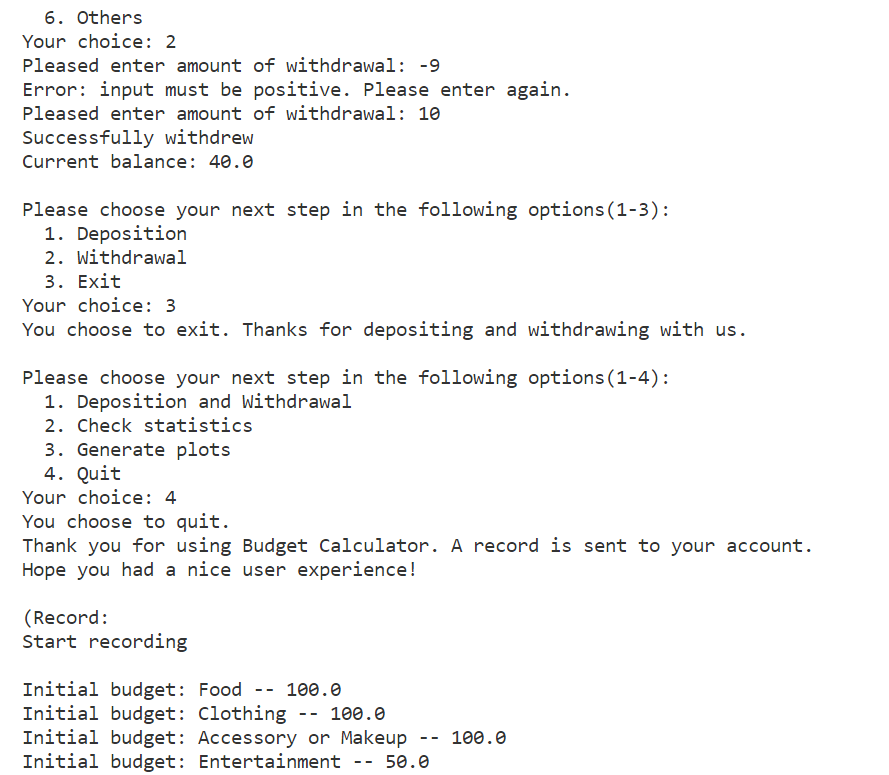Click the first 'Your choice: 2' line
This screenshot has height=775, width=889.
click(x=99, y=42)
